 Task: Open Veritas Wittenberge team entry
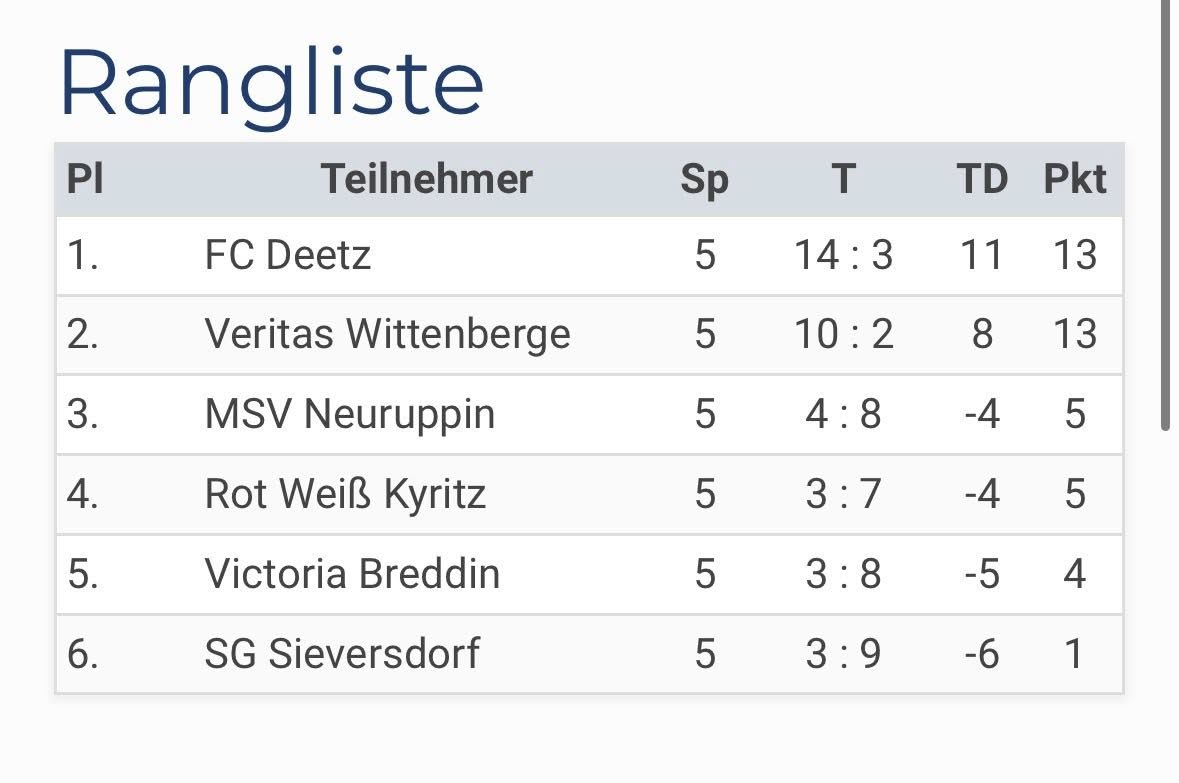click(x=387, y=334)
